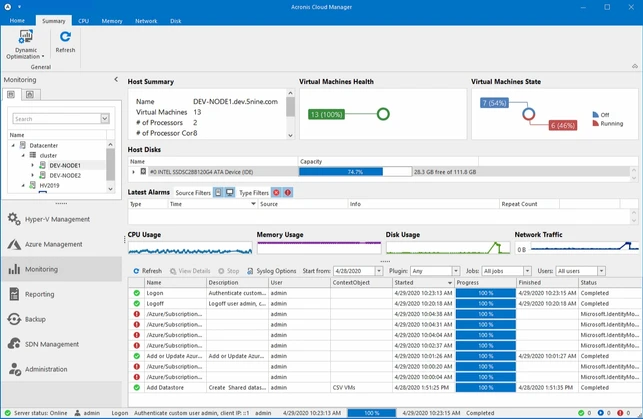This screenshot has width=643, height=419.
Task: Open the Azure Management section
Action: coord(62,244)
